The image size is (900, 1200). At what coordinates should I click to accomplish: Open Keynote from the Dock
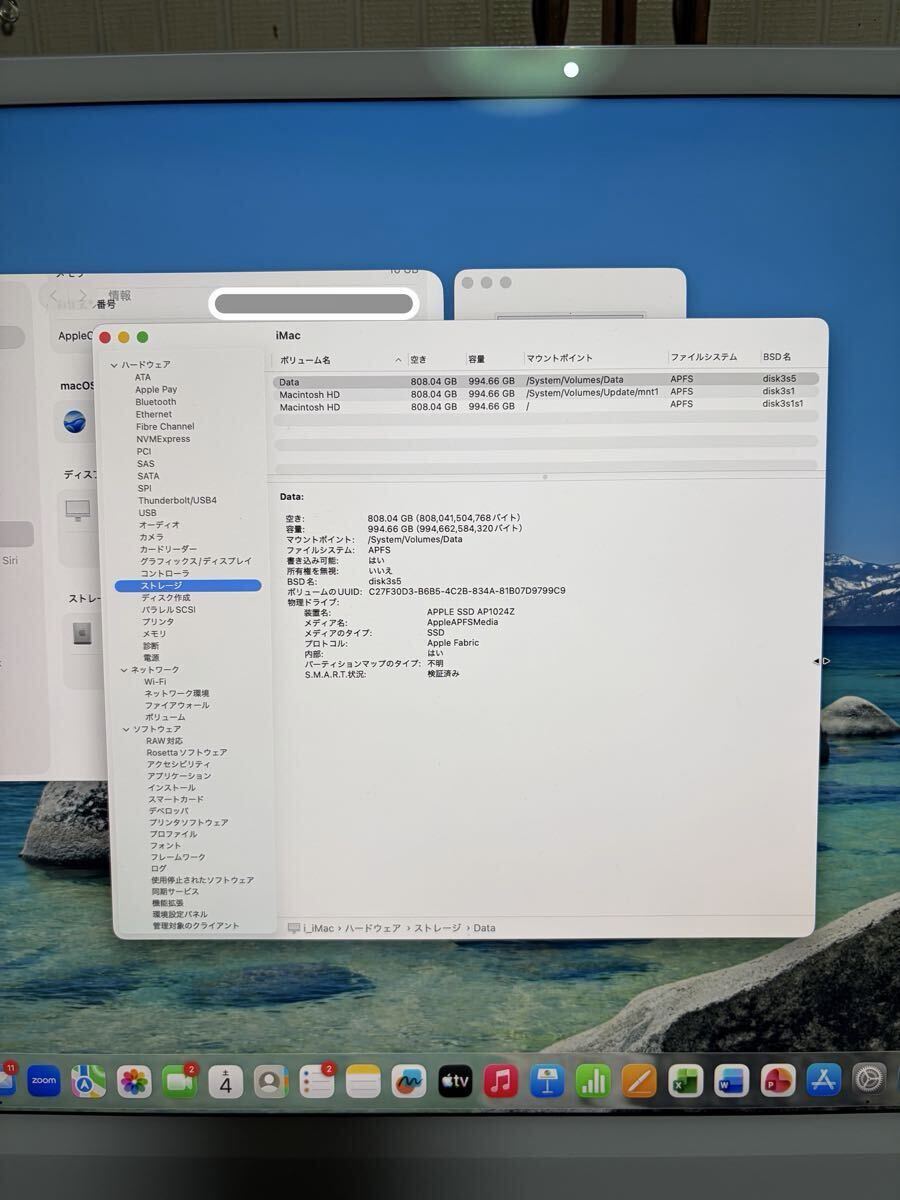pos(547,1081)
